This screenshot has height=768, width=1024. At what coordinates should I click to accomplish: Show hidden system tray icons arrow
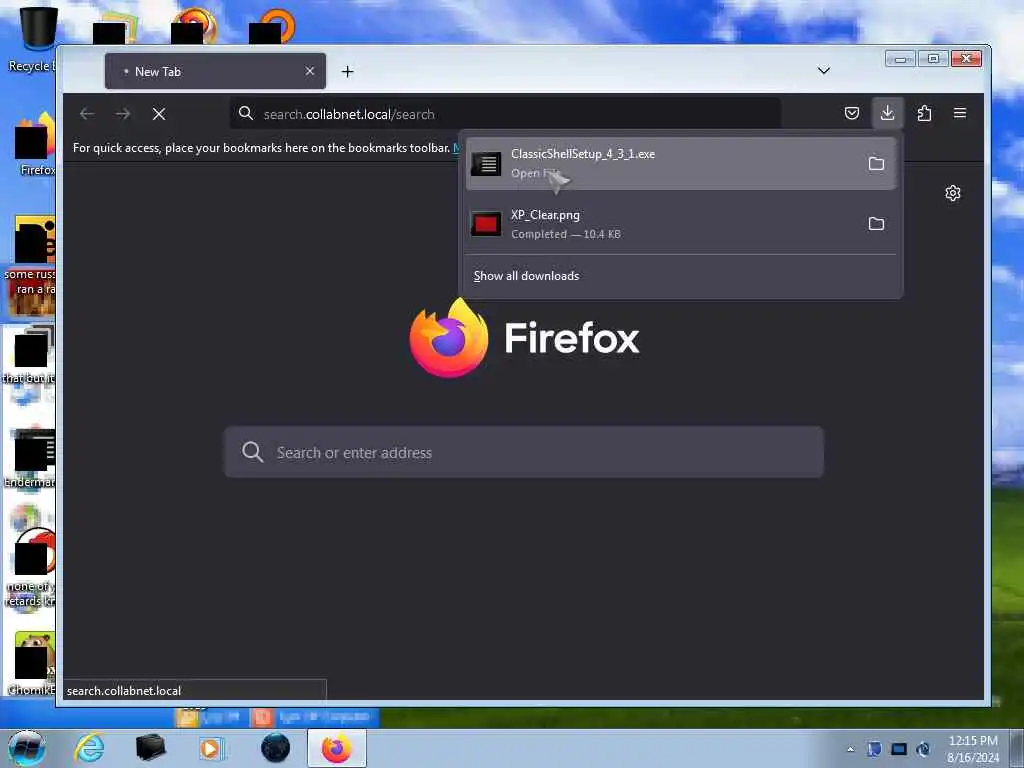point(850,749)
